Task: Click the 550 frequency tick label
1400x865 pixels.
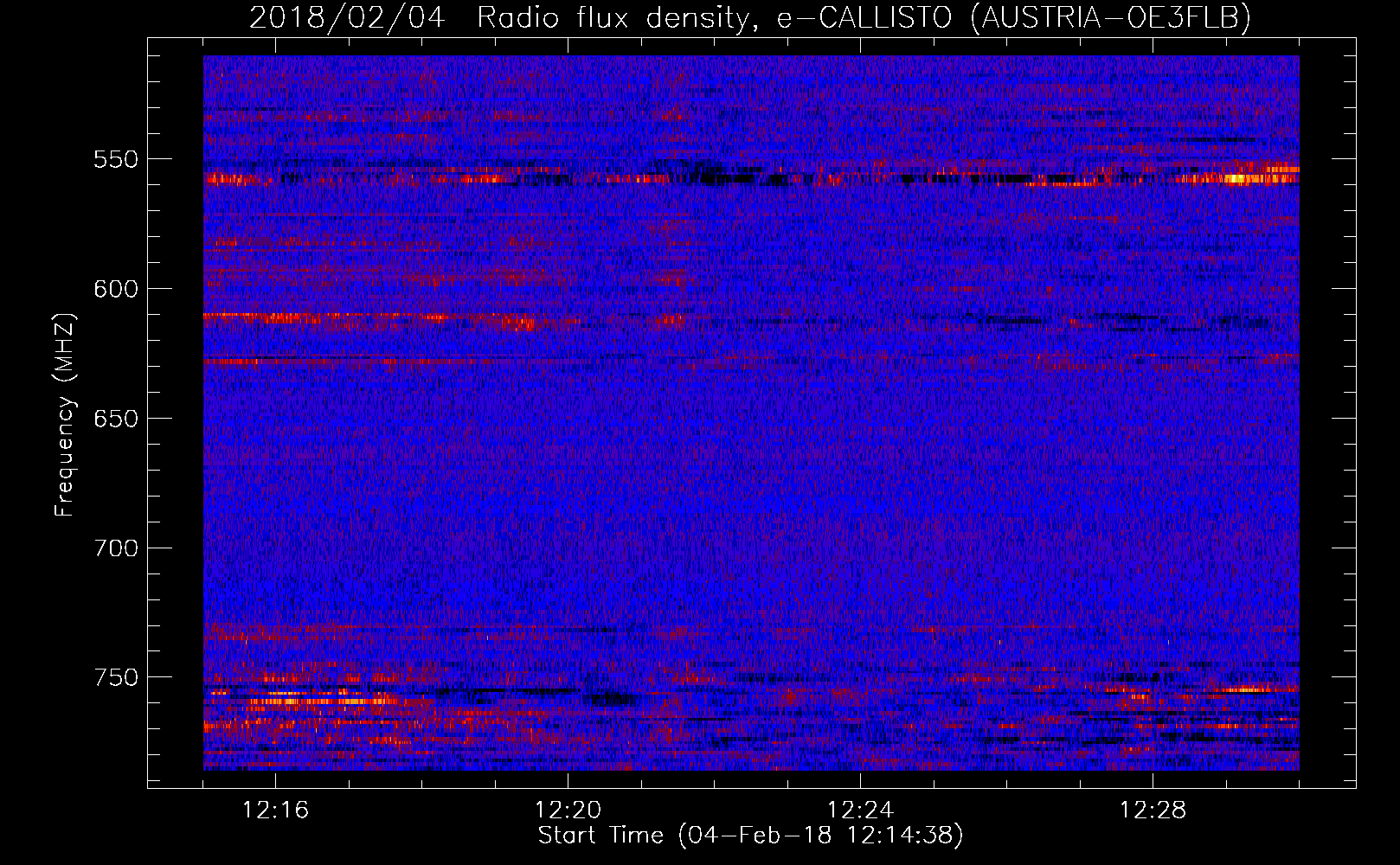Action: (x=115, y=160)
